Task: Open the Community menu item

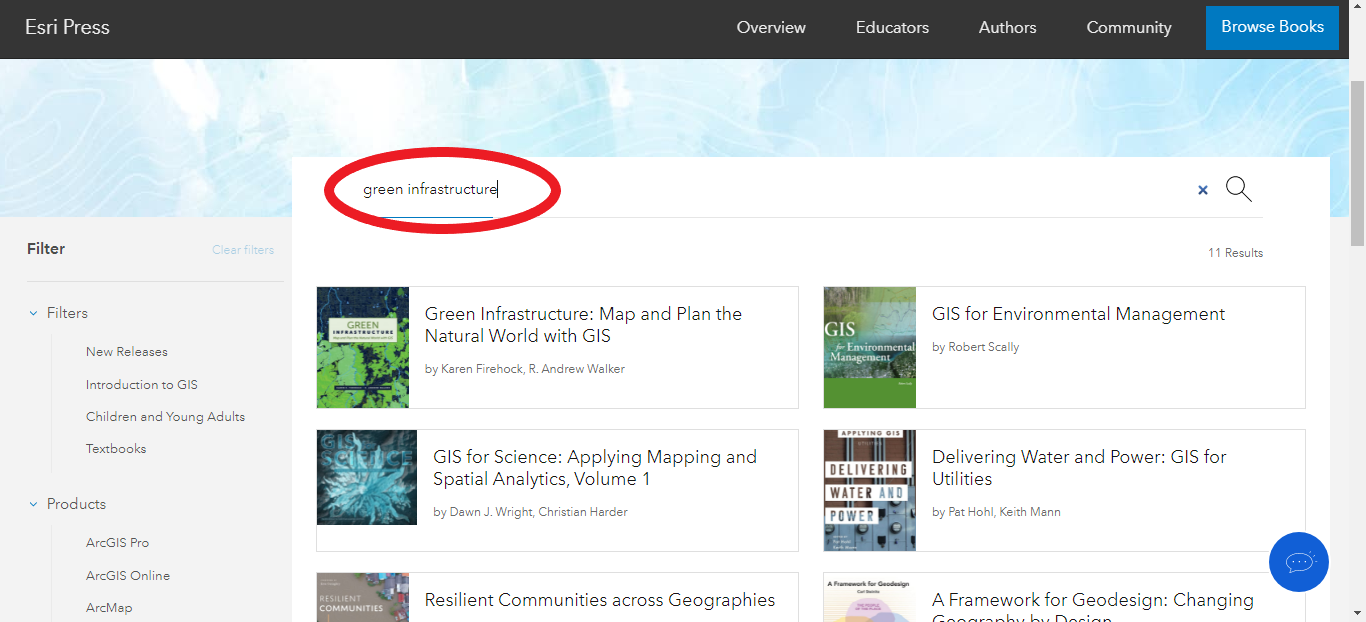Action: [1129, 28]
